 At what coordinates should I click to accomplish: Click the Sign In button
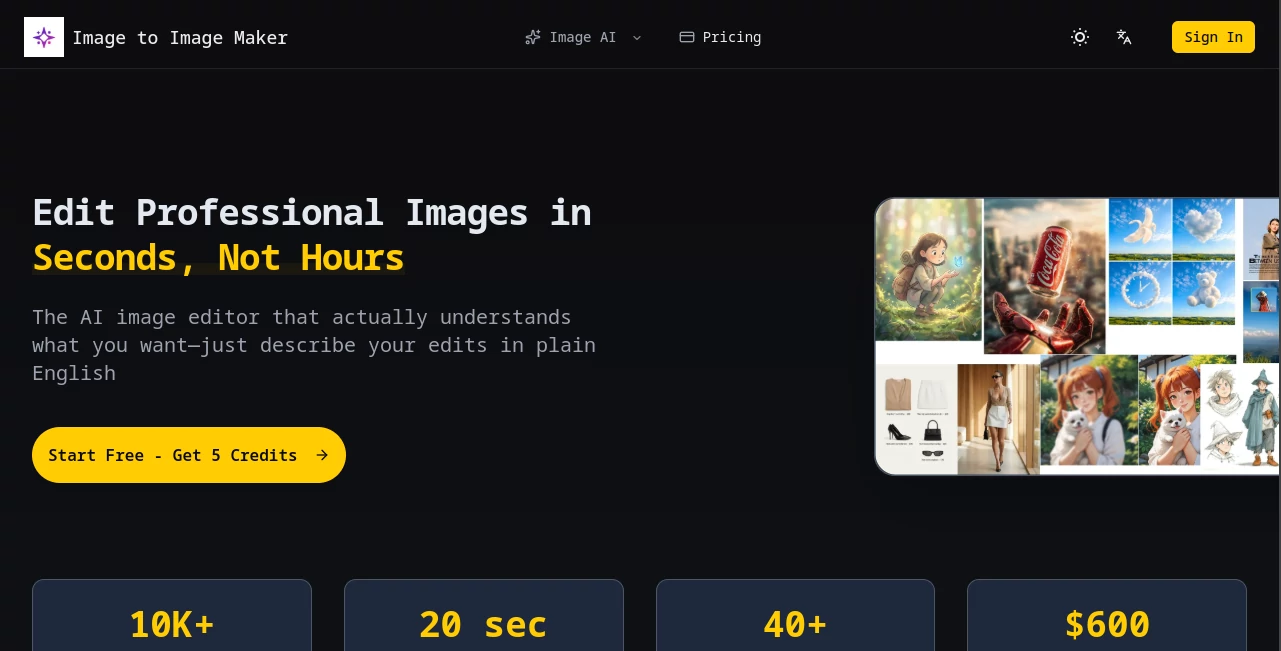tap(1213, 37)
